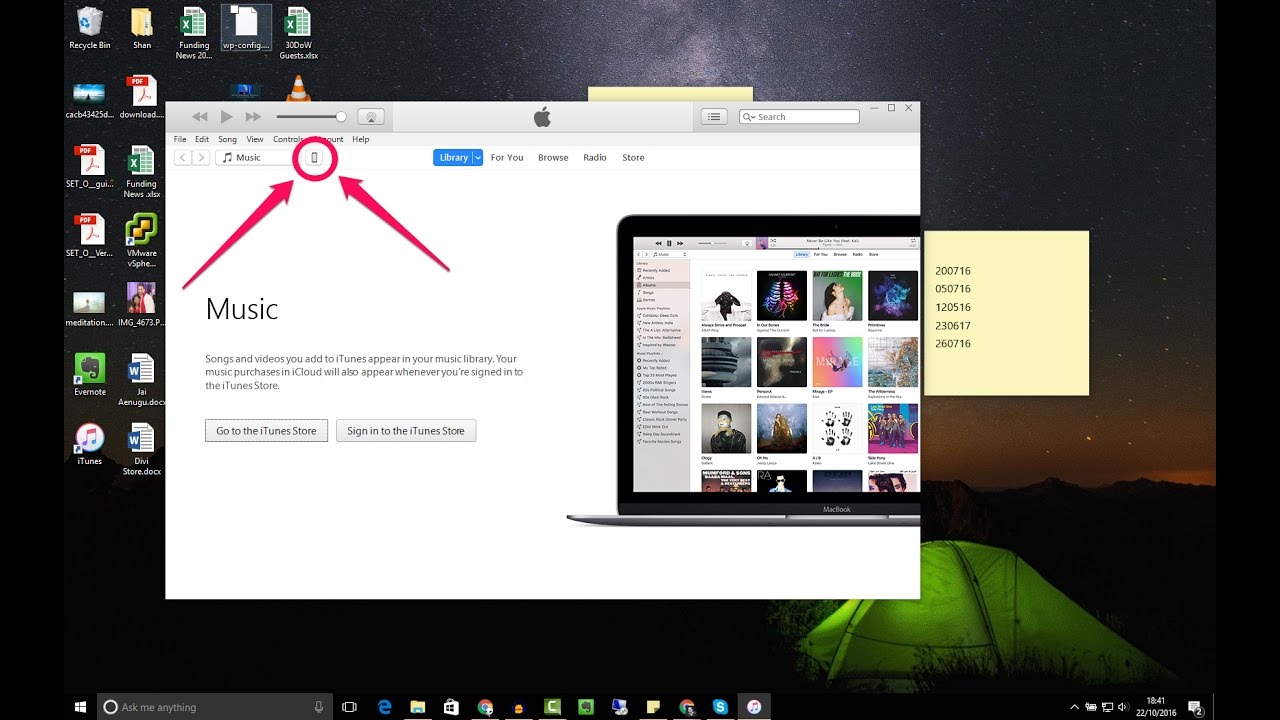This screenshot has width=1280, height=720.
Task: Go back with the iTunes back chevron
Action: click(183, 158)
